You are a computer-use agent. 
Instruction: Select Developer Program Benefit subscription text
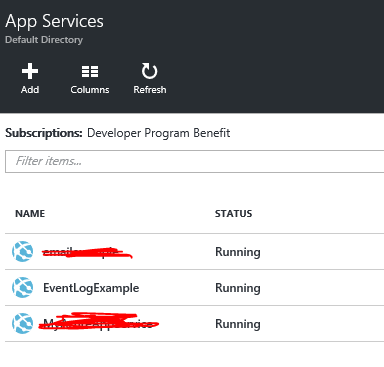pyautogui.click(x=159, y=133)
